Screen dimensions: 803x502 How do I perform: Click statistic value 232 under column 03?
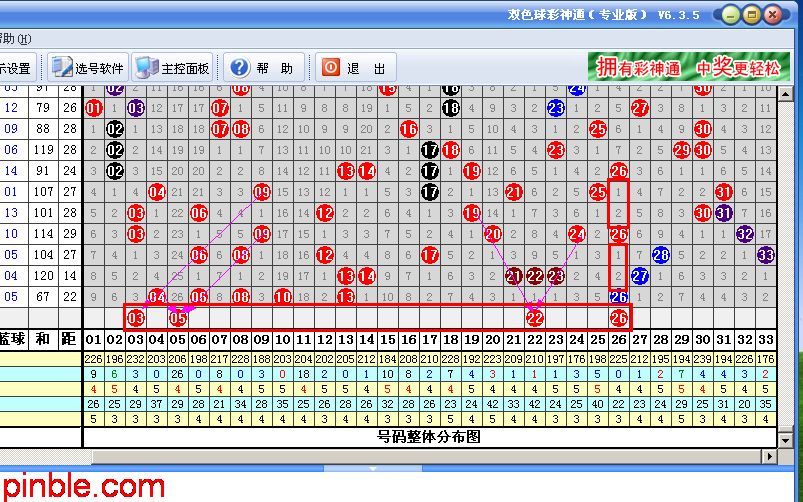136,359
